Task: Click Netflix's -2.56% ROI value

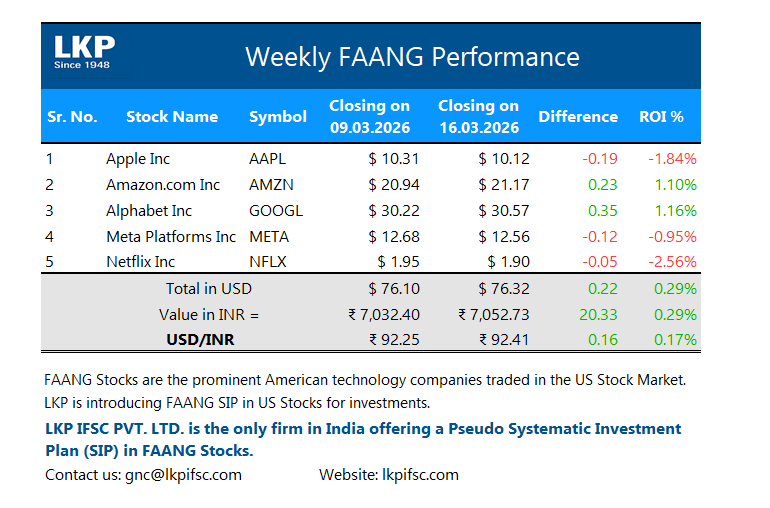Action: [x=672, y=262]
